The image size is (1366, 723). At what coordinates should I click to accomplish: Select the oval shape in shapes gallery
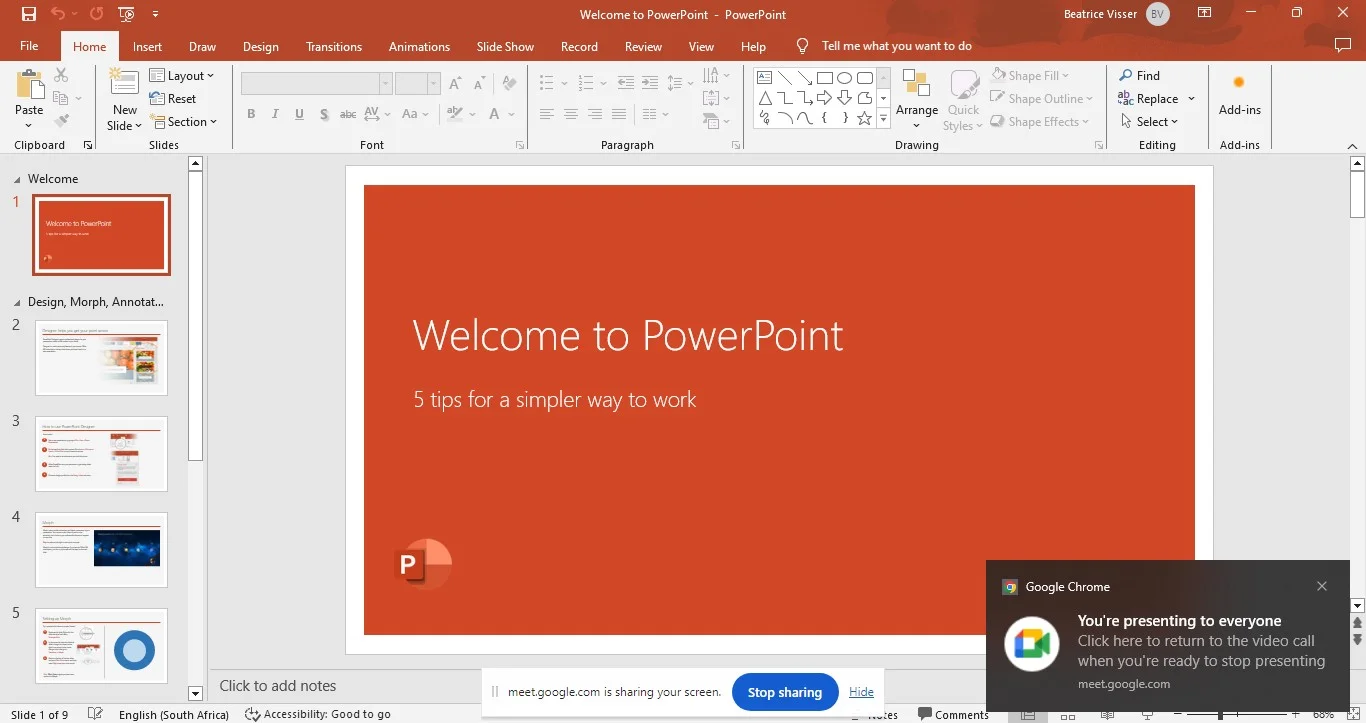click(x=845, y=78)
